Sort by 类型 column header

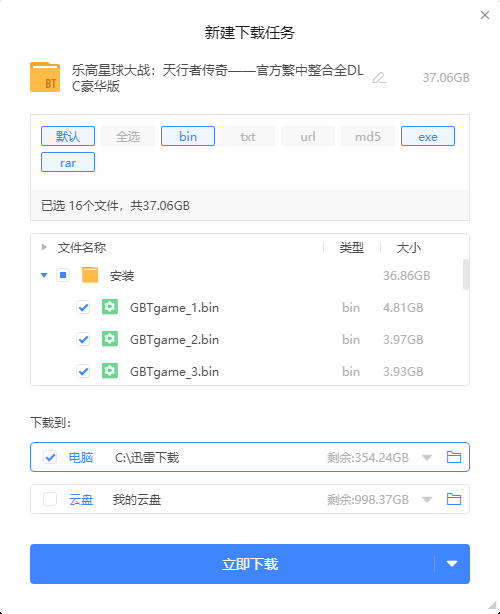(352, 247)
